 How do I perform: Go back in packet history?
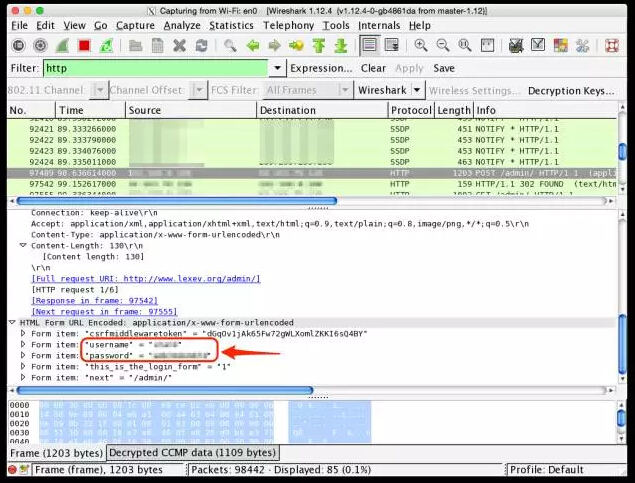[x=253, y=45]
